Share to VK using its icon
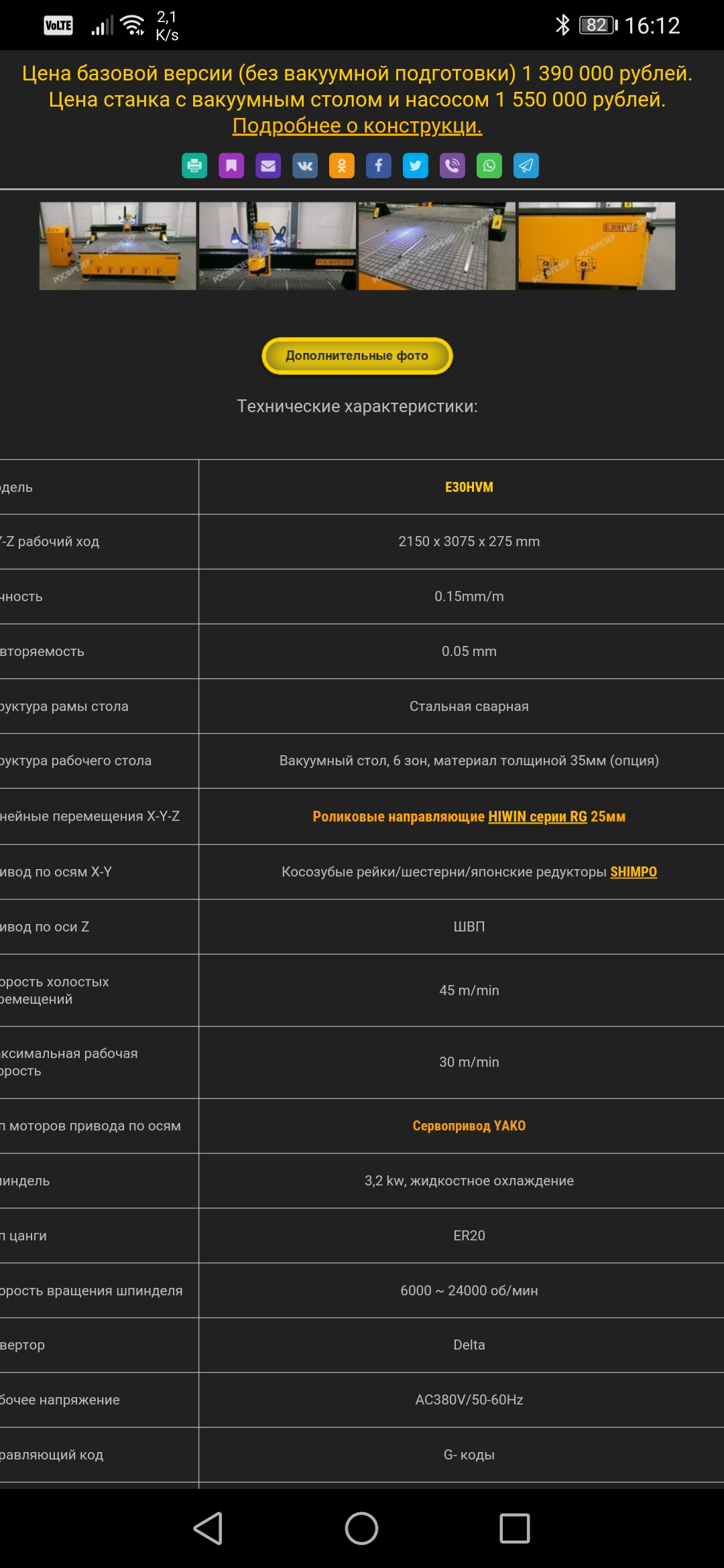Image resolution: width=724 pixels, height=1568 pixels. click(305, 166)
